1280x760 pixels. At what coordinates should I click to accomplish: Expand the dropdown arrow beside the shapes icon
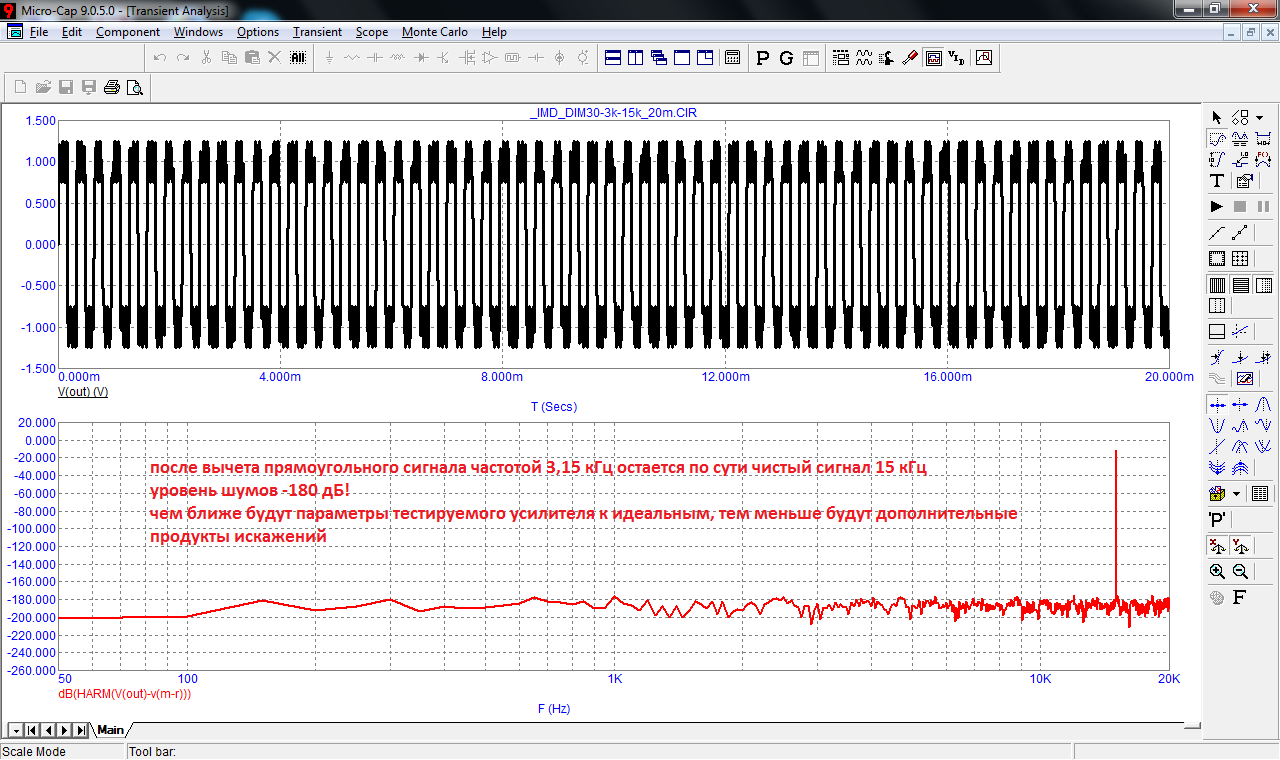pos(1259,117)
